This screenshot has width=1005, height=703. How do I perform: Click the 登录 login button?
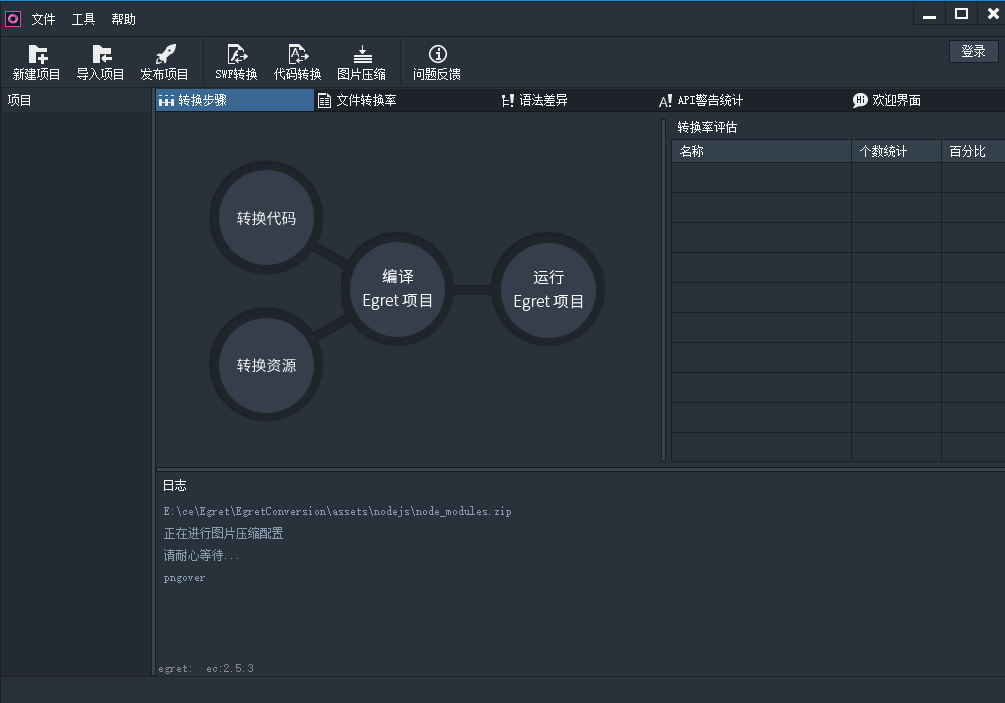pos(974,51)
